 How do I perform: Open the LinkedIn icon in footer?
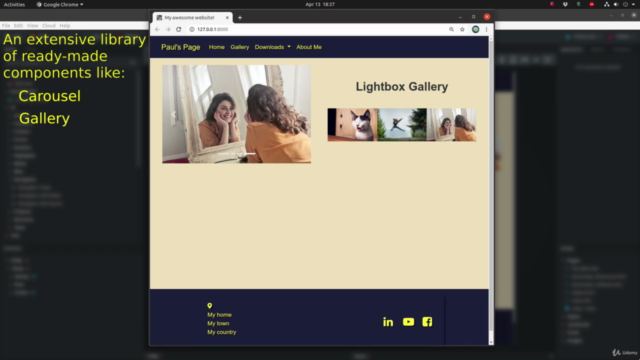(388, 322)
